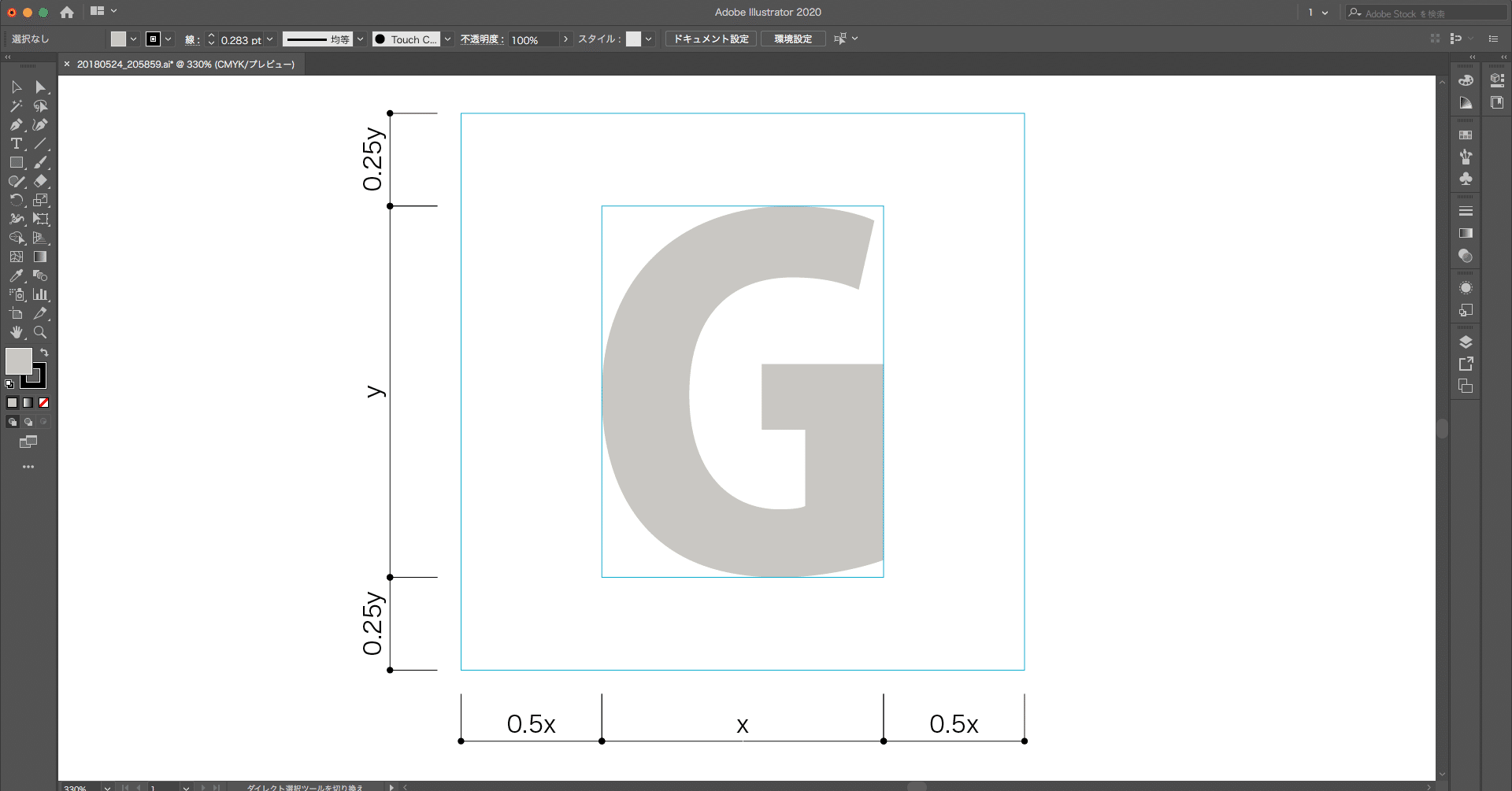
Task: Open the Gradient panel
Action: coord(1466,233)
